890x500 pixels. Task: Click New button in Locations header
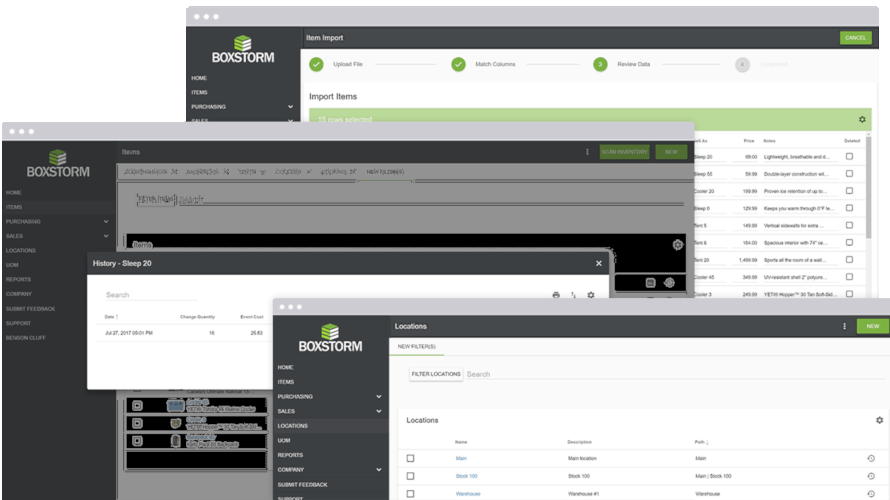point(873,326)
